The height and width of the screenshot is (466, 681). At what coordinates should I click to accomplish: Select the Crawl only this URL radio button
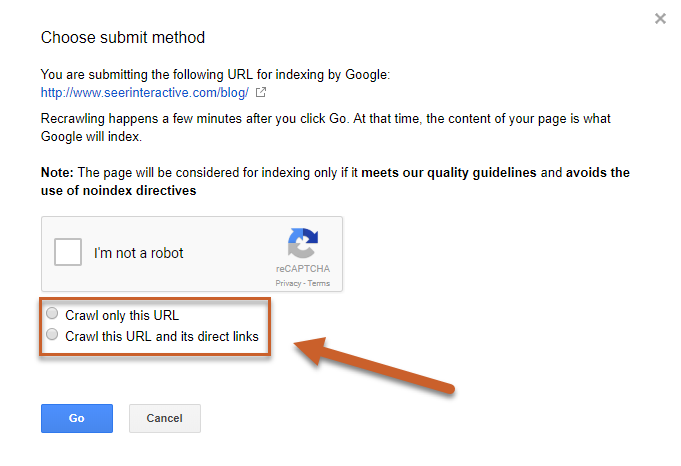53,314
